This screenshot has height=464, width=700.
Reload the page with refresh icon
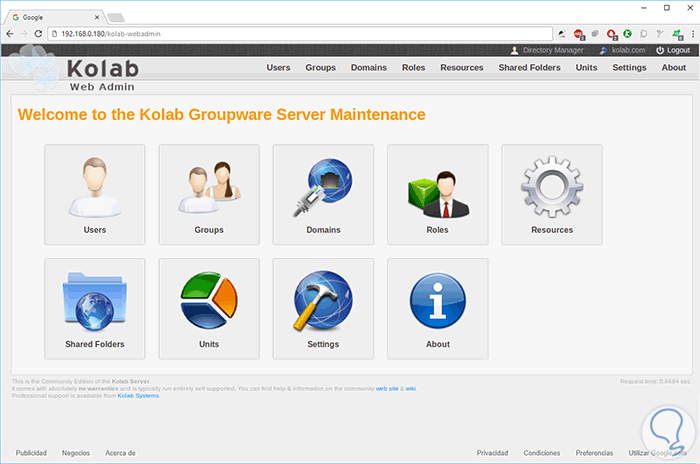pyautogui.click(x=38, y=33)
